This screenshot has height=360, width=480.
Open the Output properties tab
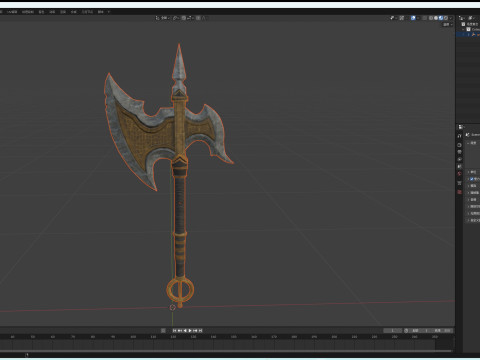pos(460,152)
